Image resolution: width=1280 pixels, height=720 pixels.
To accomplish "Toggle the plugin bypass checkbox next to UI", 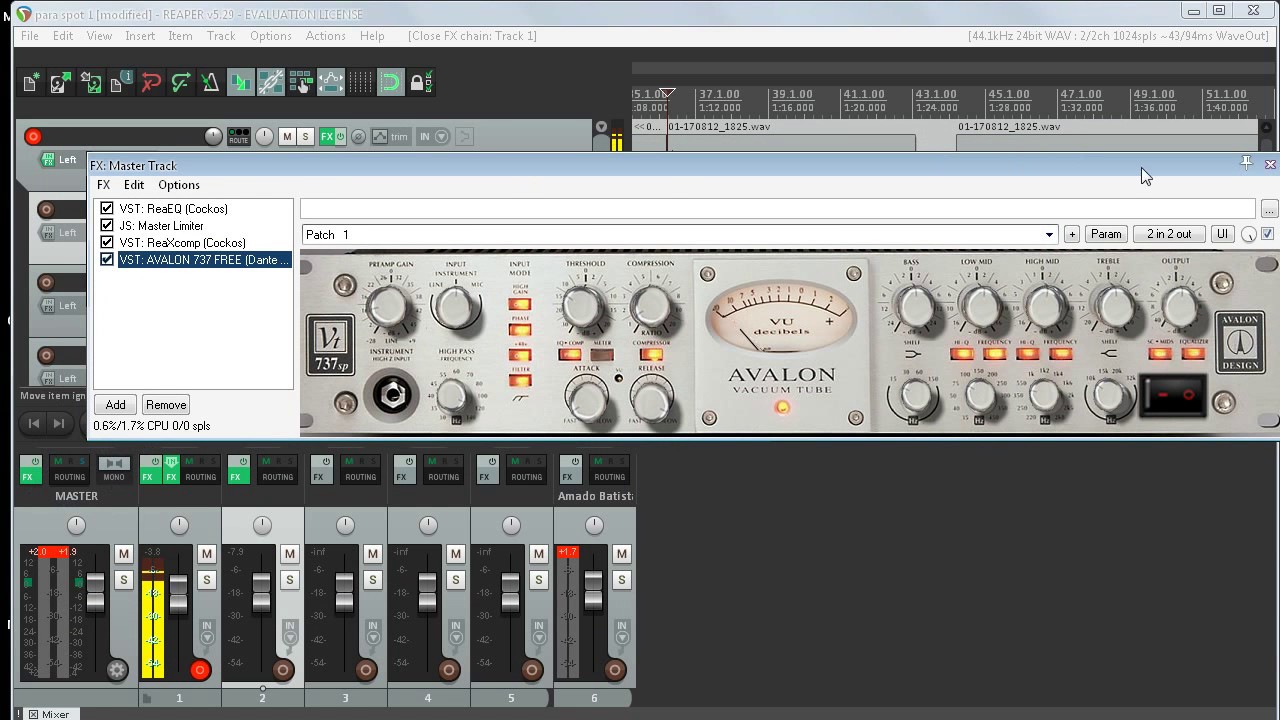I will [x=1268, y=234].
